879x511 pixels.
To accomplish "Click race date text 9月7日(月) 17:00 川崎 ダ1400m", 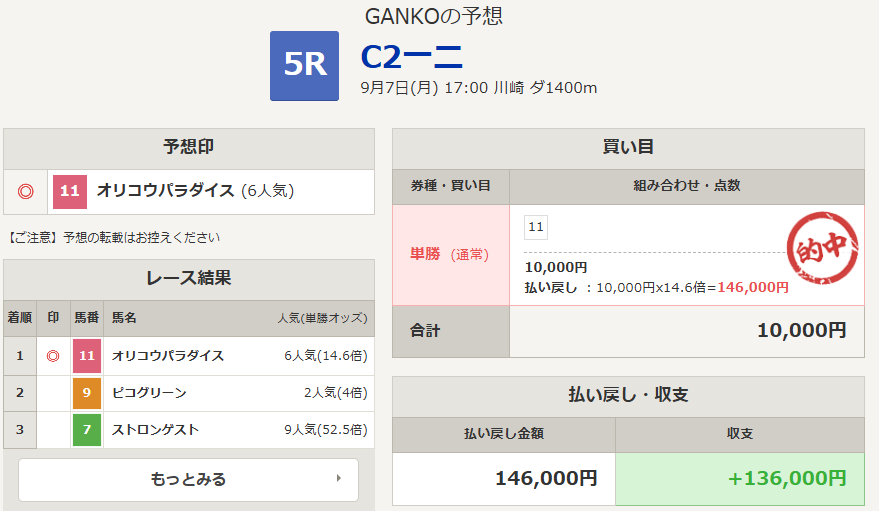I will [479, 88].
